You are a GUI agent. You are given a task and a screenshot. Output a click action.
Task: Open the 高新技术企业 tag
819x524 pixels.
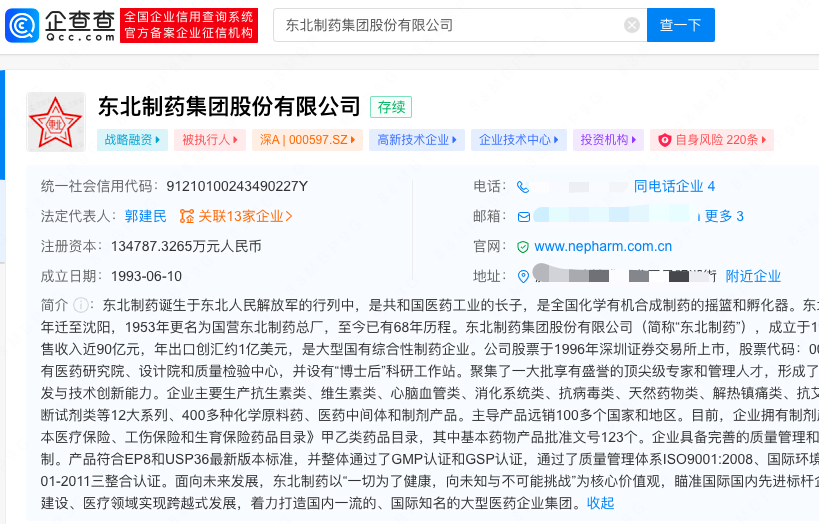pyautogui.click(x=417, y=140)
